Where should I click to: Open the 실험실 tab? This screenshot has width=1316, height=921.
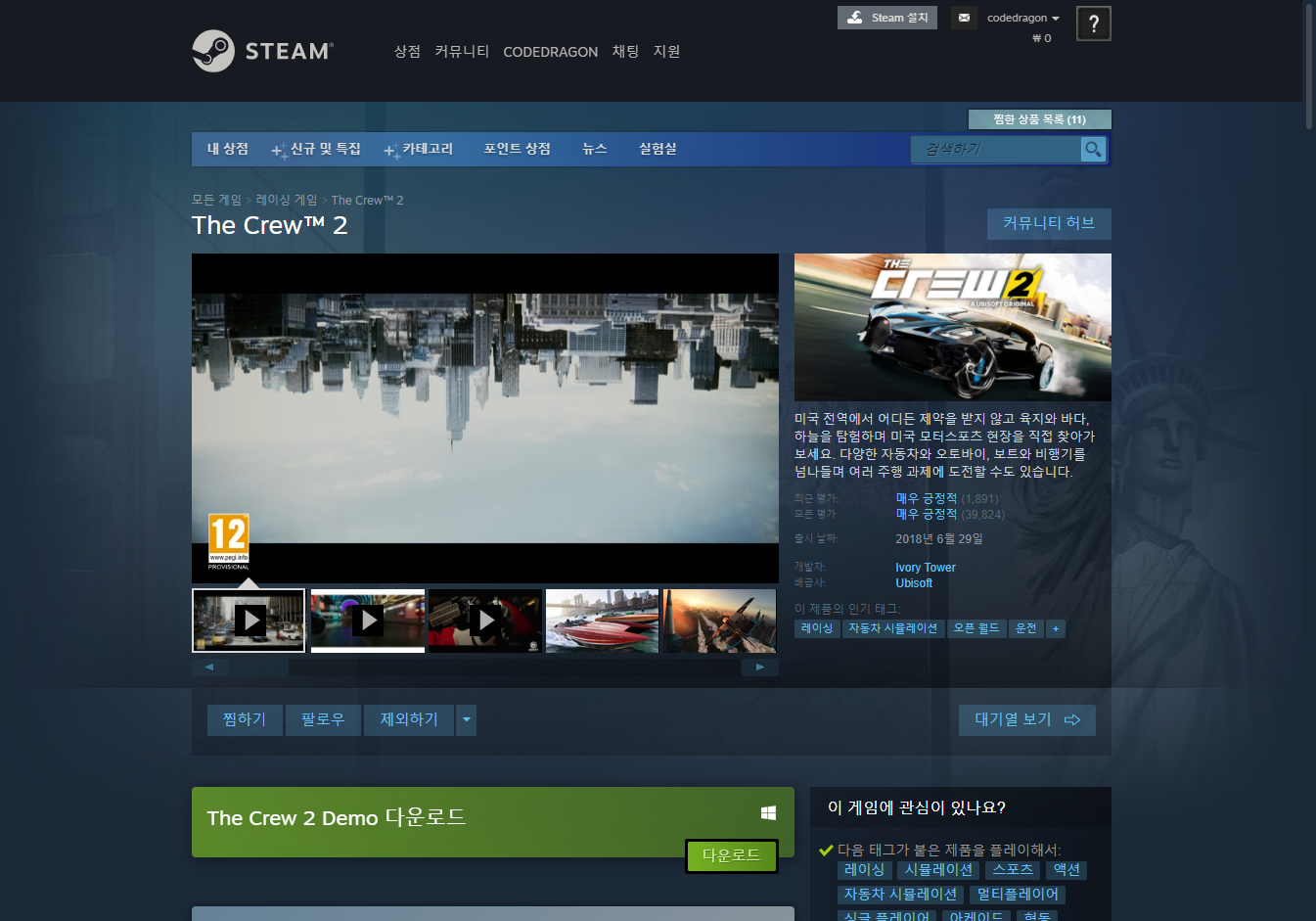click(x=658, y=149)
